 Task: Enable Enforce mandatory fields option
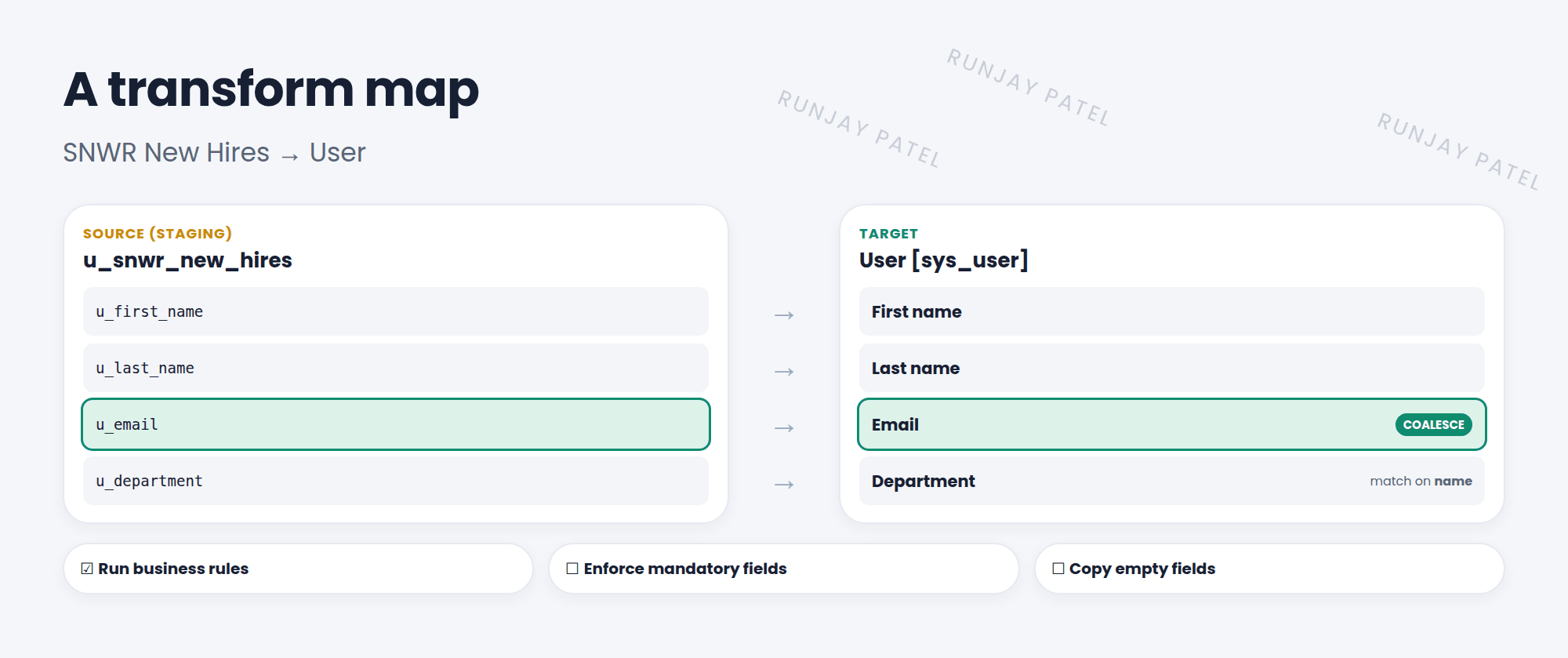pos(572,569)
